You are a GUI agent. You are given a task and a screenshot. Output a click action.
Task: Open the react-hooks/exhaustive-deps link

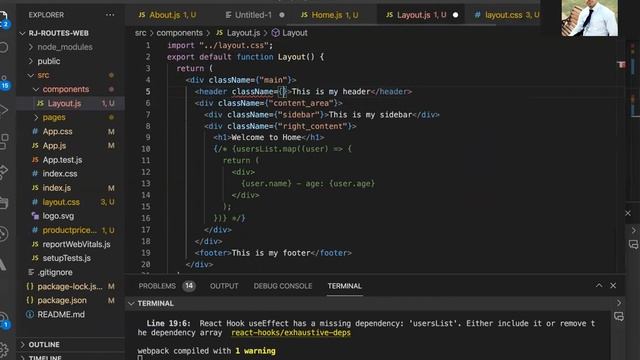coord(291,333)
